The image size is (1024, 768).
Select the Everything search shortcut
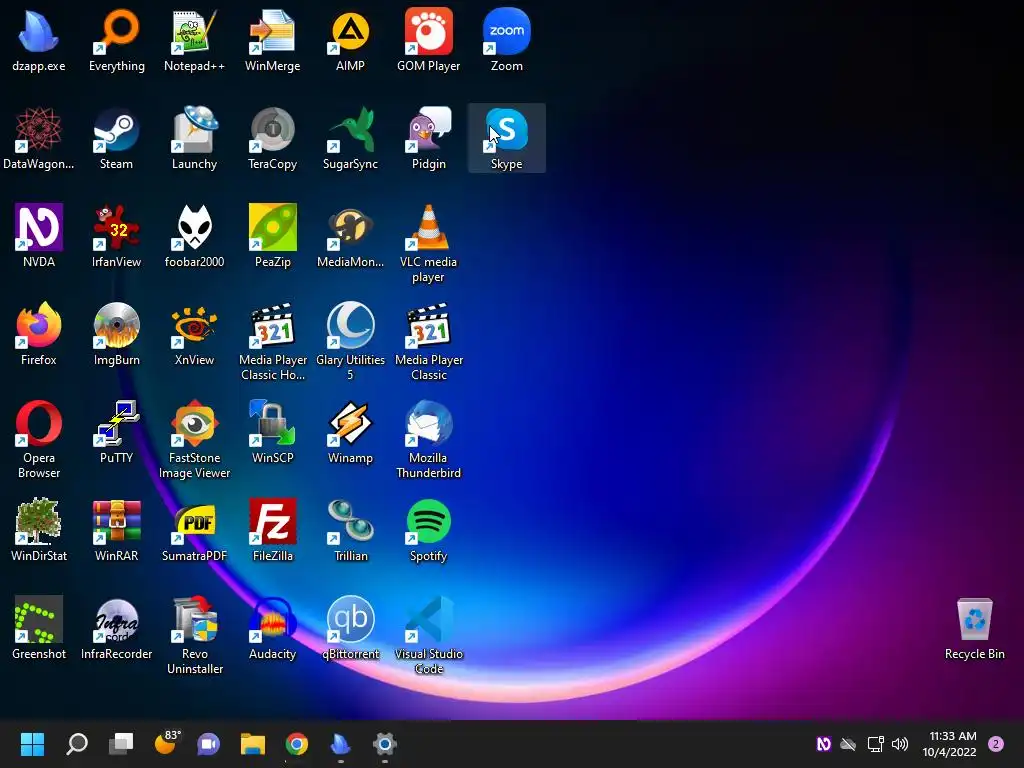(x=116, y=39)
